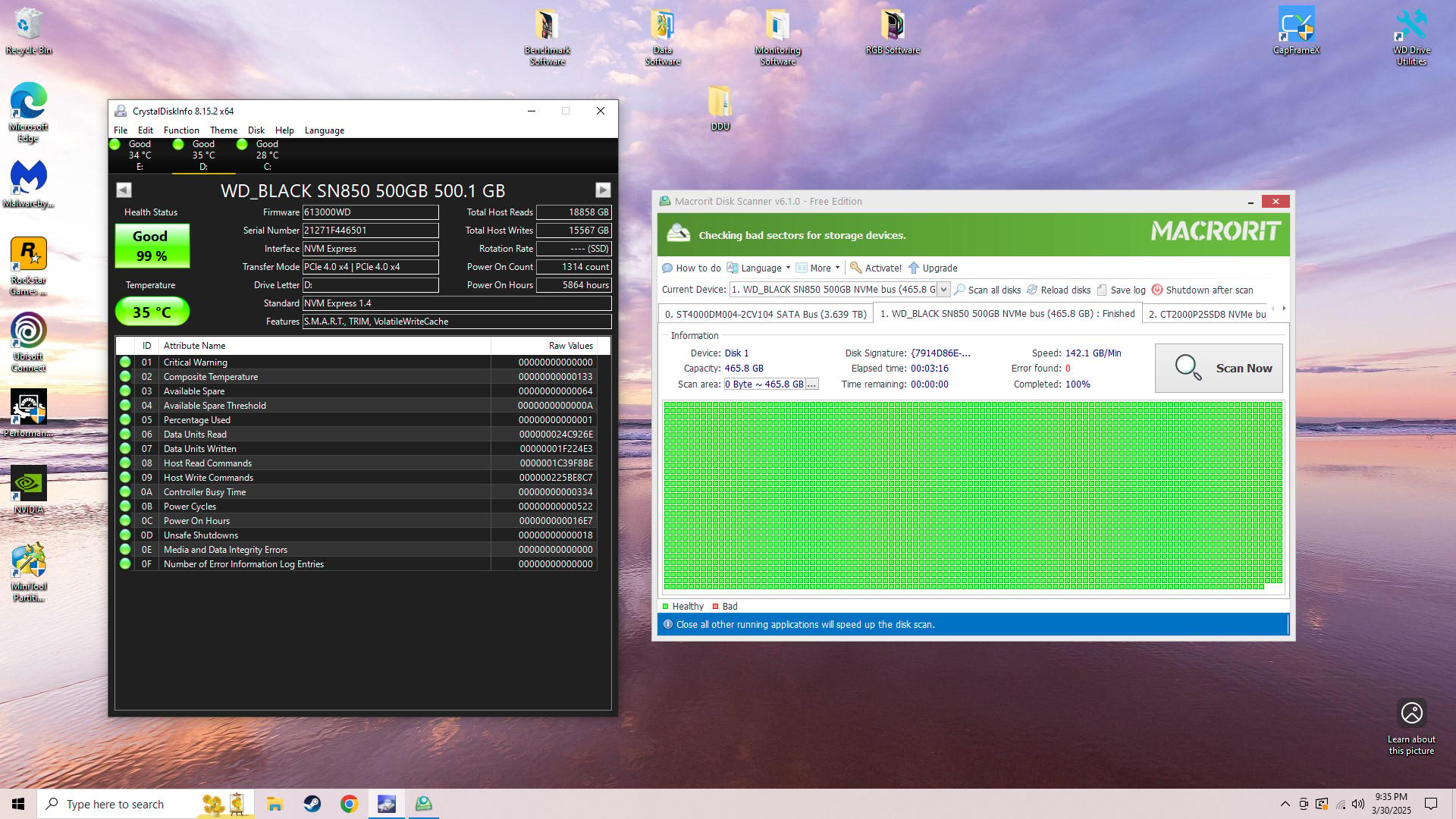Select the CT2000P2SSD8 NVMe tab
This screenshot has width=1456, height=819.
(x=1207, y=314)
